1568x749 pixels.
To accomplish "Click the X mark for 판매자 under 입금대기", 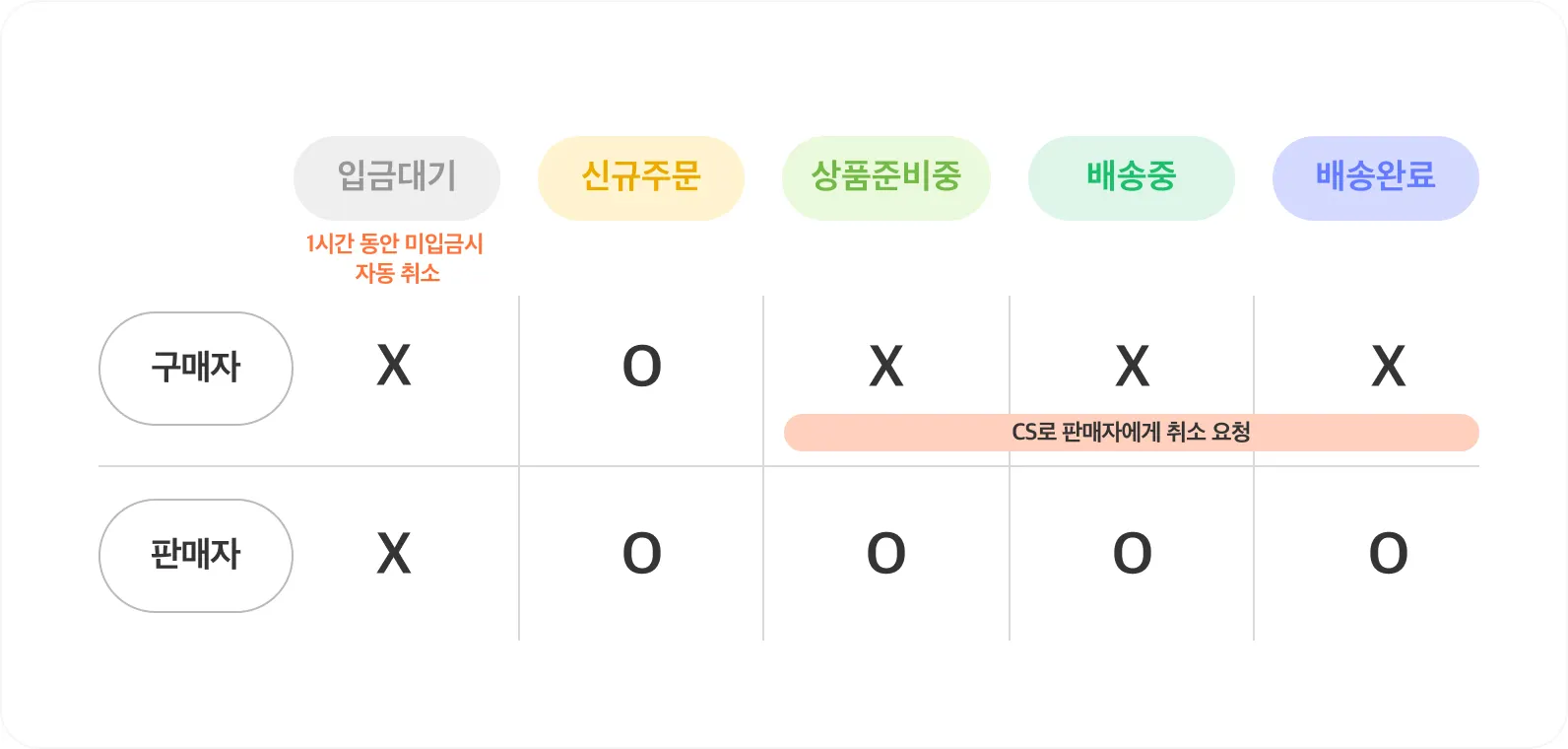I will point(394,553).
